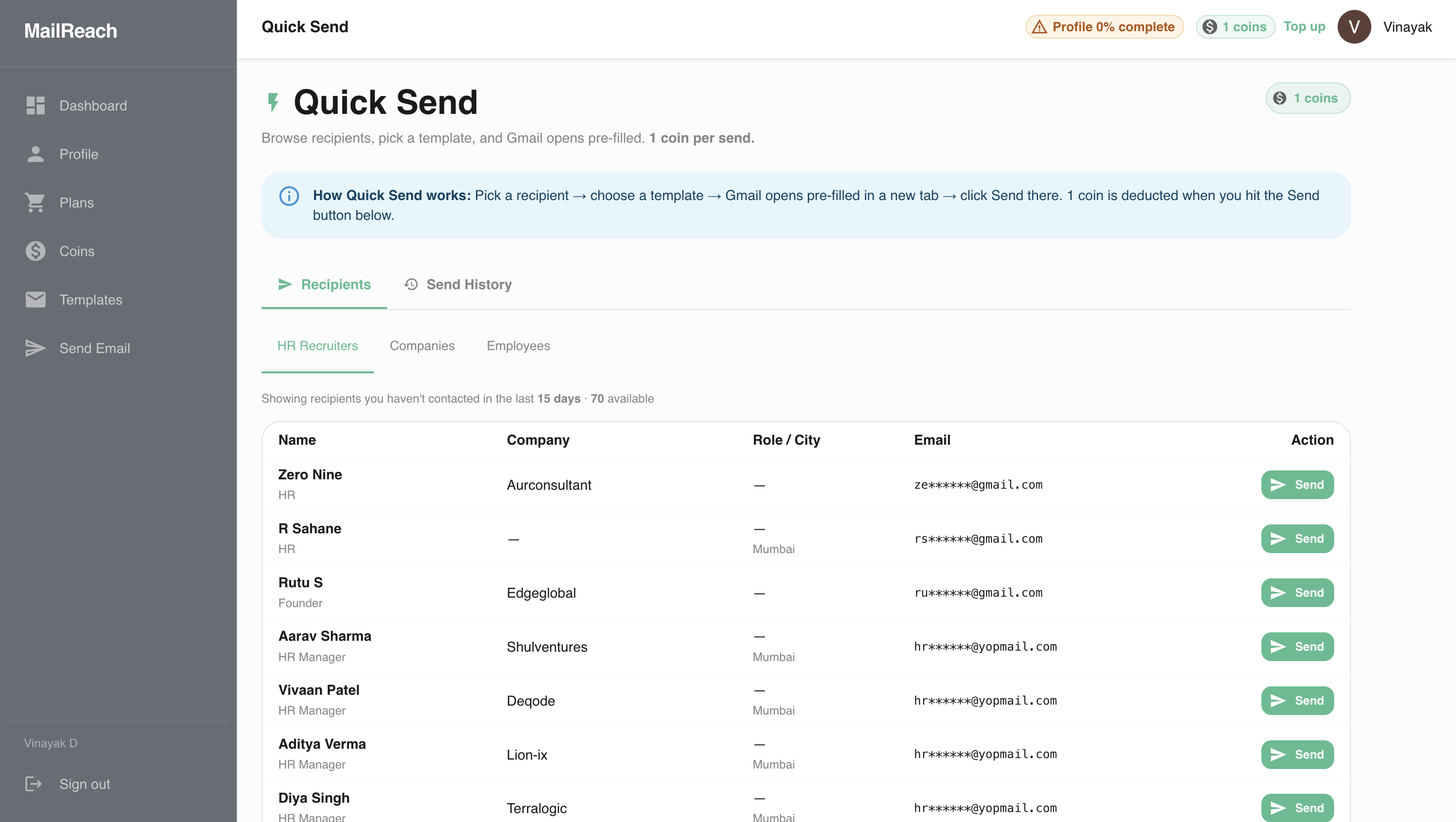Screen dimensions: 1456x822
Task: Click the Action column header
Action: point(1312,440)
